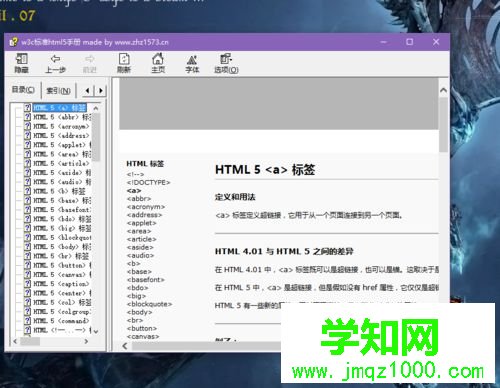This screenshot has height=388, width=500.
Task: Click the greyed 前进 forward toolbar button
Action: tap(89, 63)
